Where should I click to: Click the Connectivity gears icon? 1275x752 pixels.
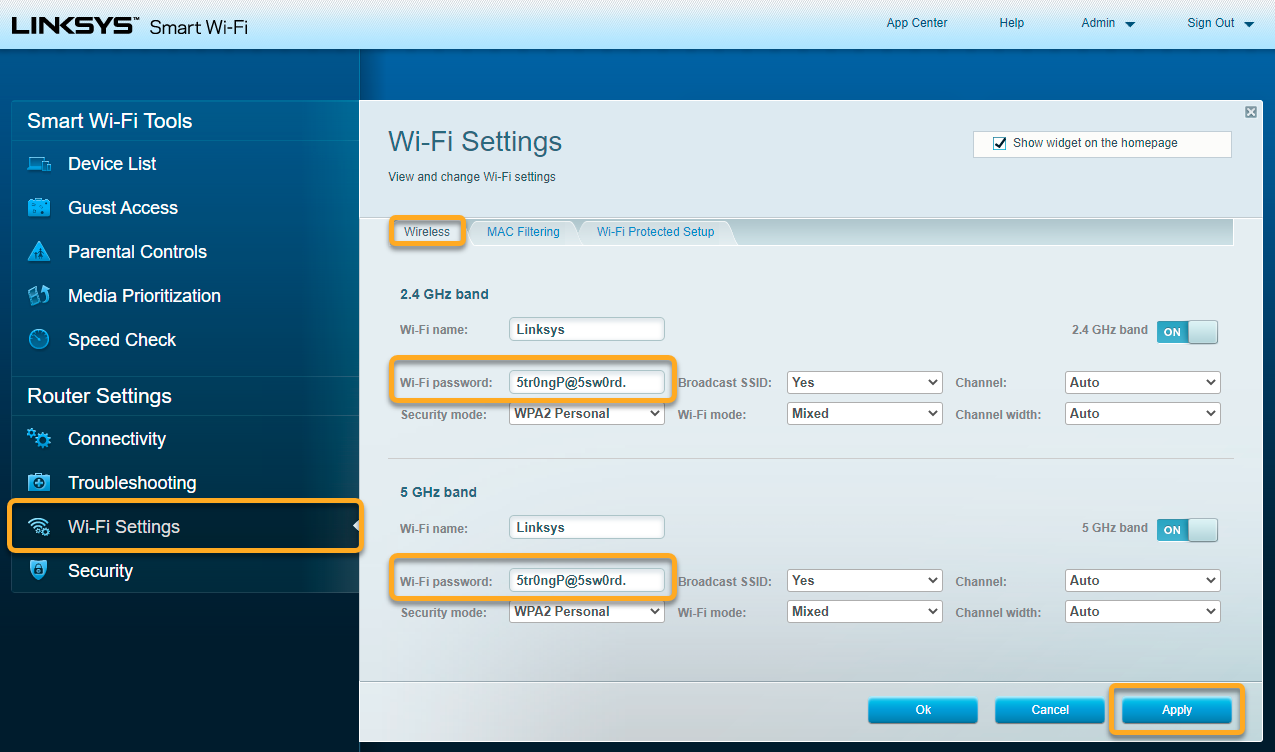coord(39,438)
